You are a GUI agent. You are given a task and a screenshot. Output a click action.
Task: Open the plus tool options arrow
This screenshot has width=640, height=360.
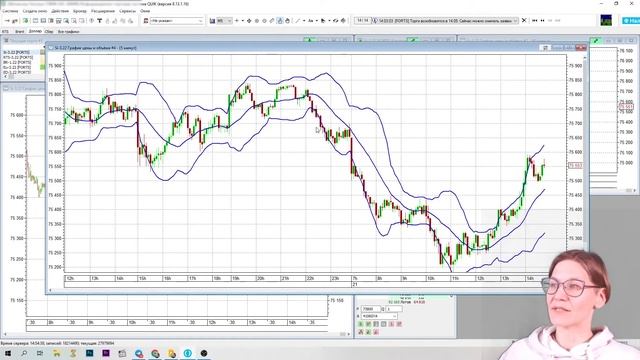point(242,21)
